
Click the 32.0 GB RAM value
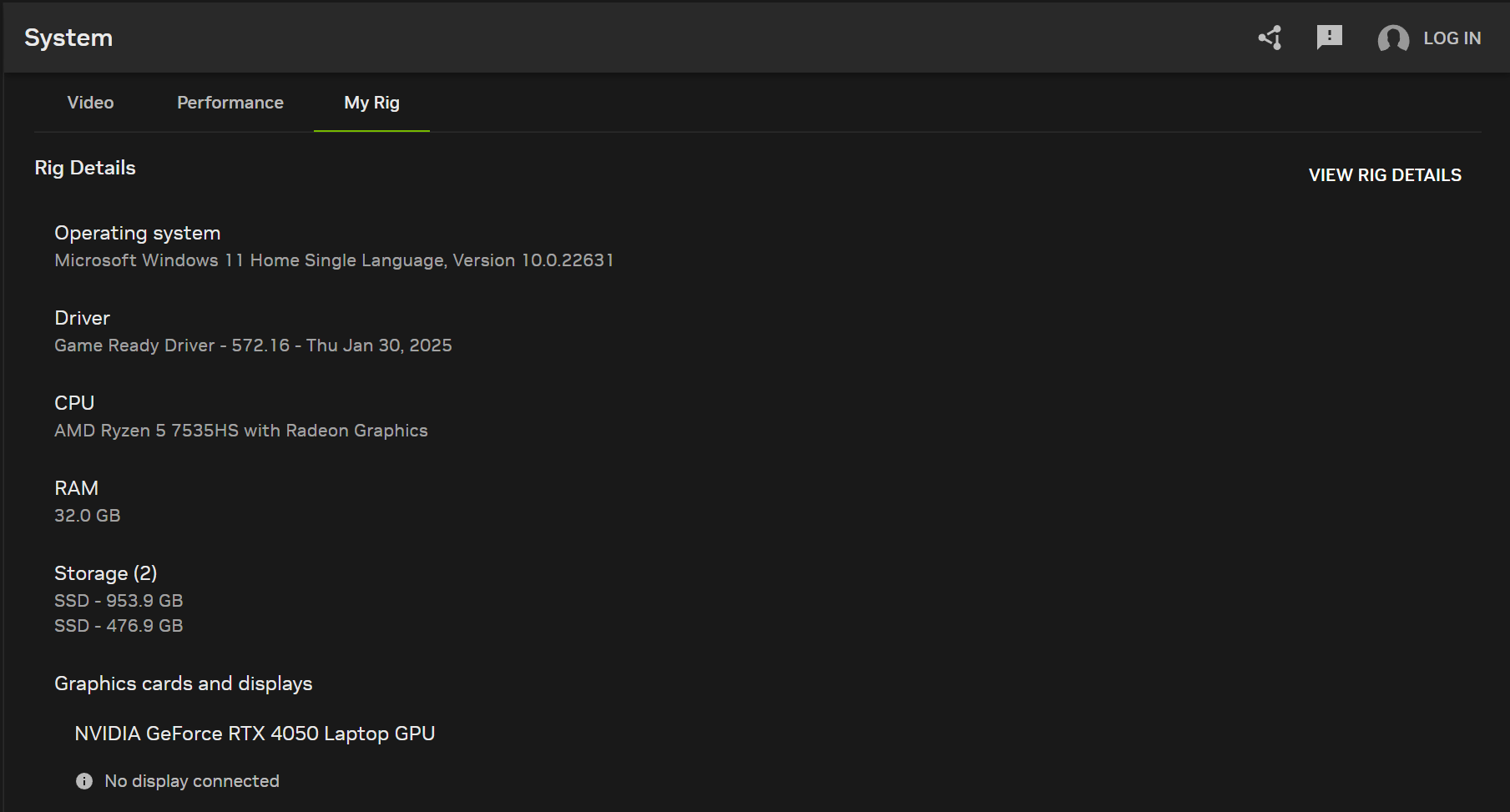click(x=88, y=516)
